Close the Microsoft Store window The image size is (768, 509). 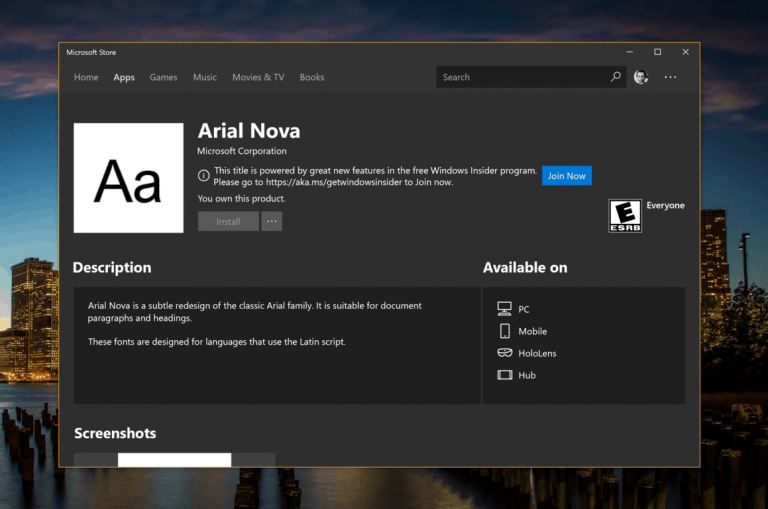point(685,52)
